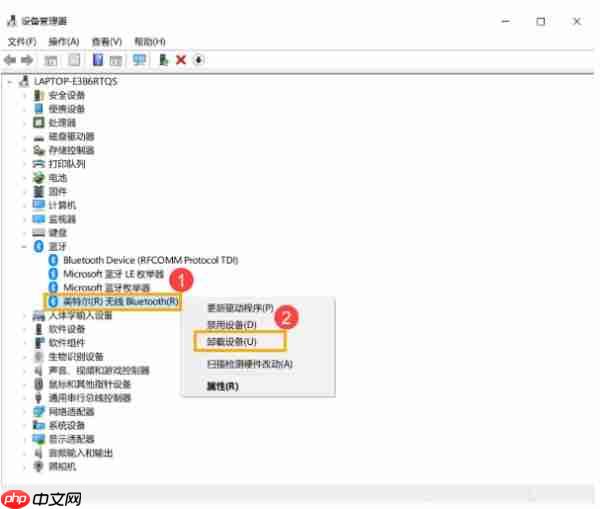Viewport: 600px width, 509px height.
Task: Click the 便携设备 category icon
Action: pos(39,109)
